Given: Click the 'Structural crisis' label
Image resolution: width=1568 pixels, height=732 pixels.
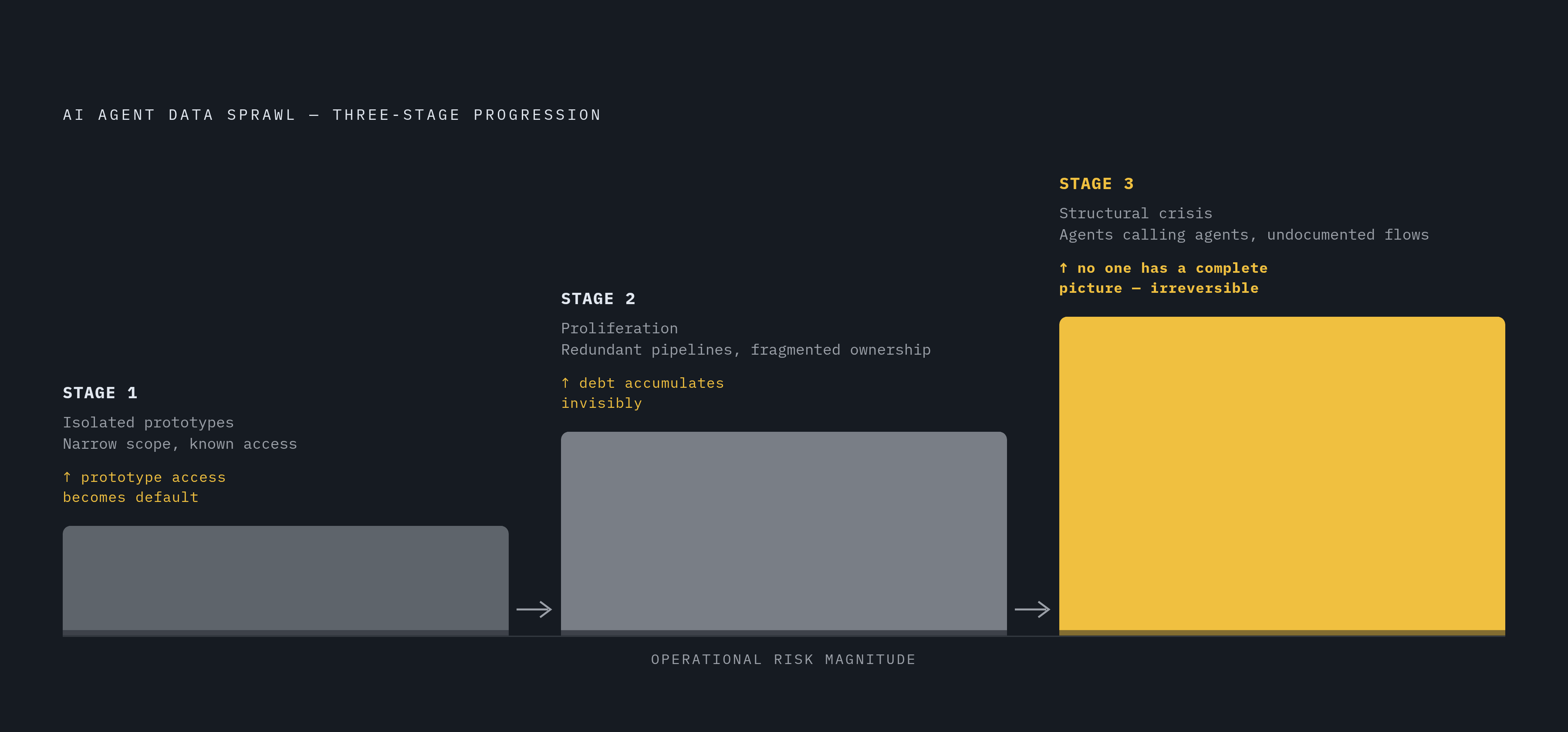Looking at the screenshot, I should pos(1135,213).
